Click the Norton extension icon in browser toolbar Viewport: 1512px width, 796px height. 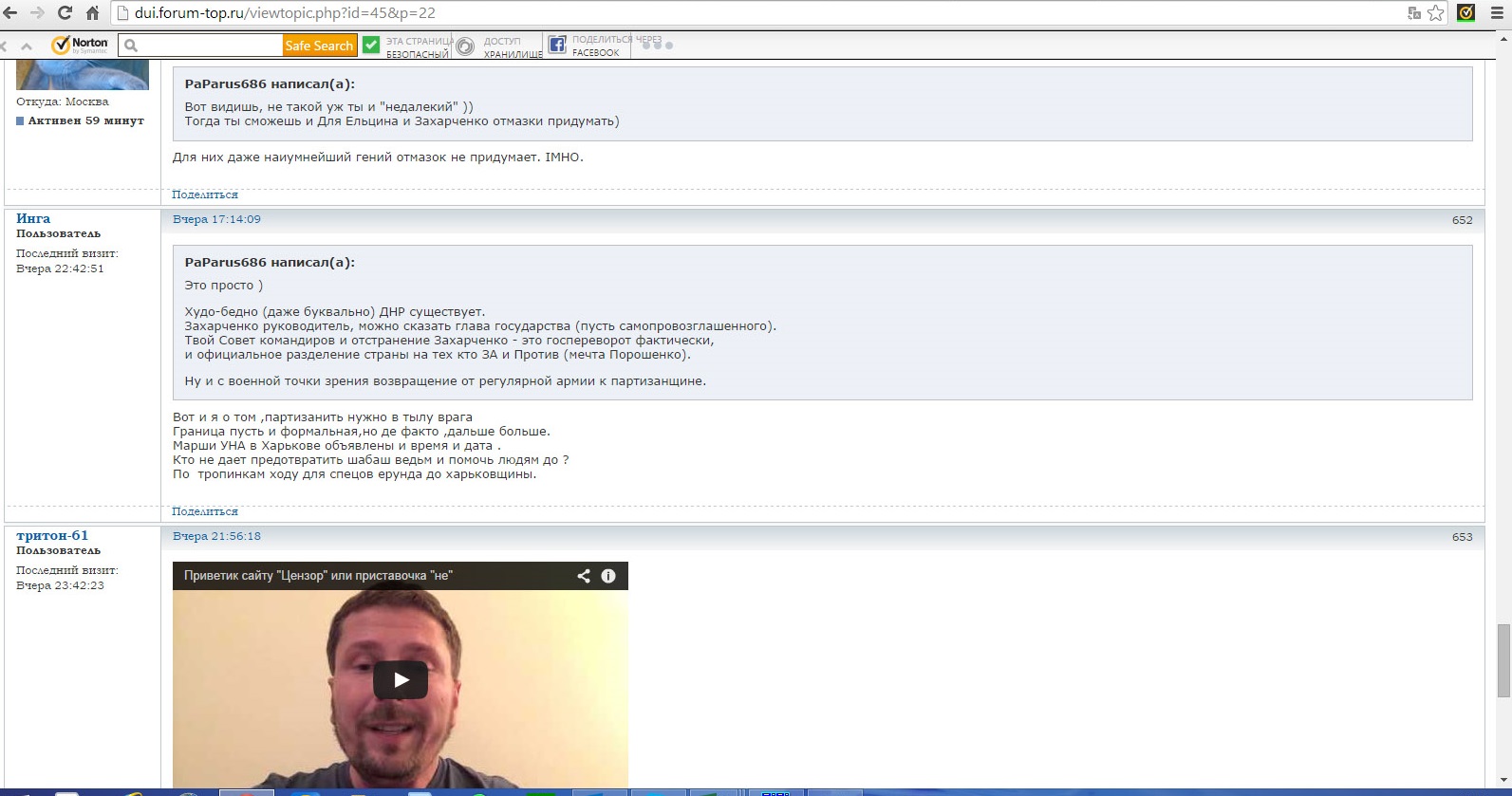(x=1466, y=13)
